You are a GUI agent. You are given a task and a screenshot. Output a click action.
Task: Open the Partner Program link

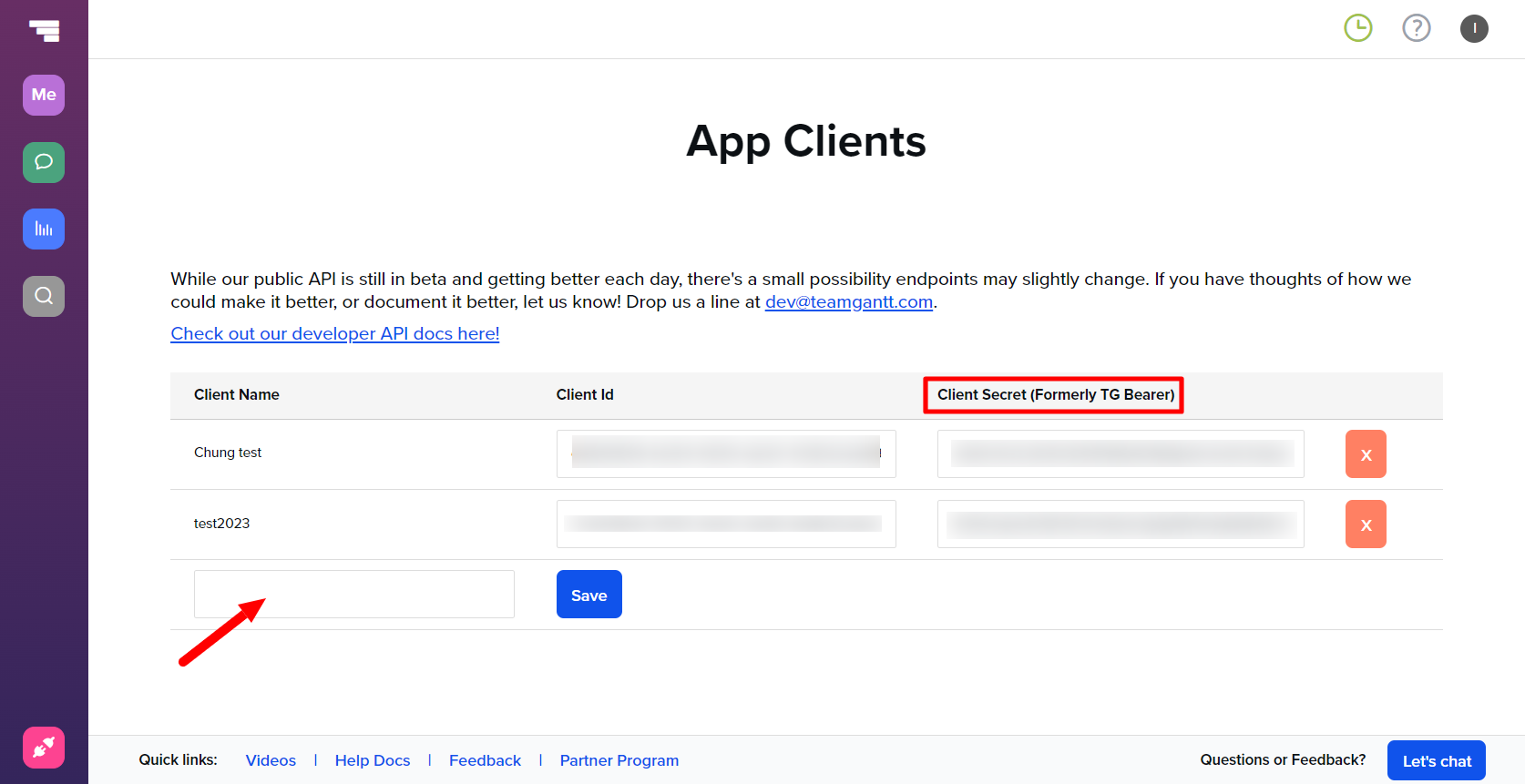619,760
